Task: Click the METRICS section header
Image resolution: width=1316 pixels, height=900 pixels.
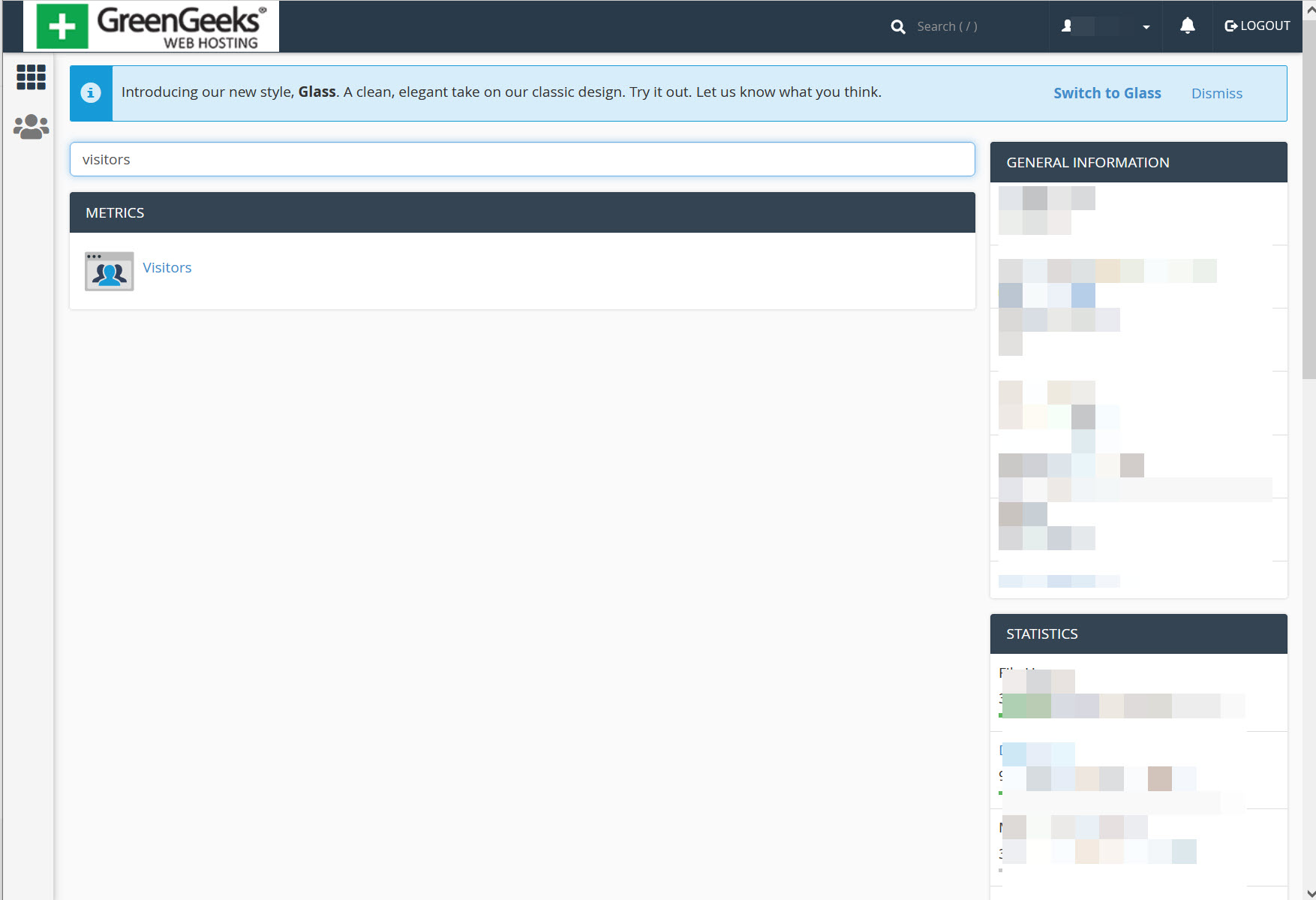Action: click(x=115, y=212)
